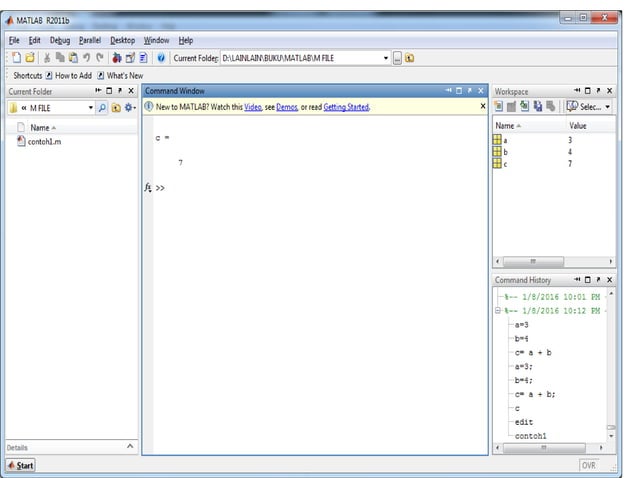Screen dimensions: 638x478
Task: Open MATLAB Help via question mark icon
Action: coord(161,58)
